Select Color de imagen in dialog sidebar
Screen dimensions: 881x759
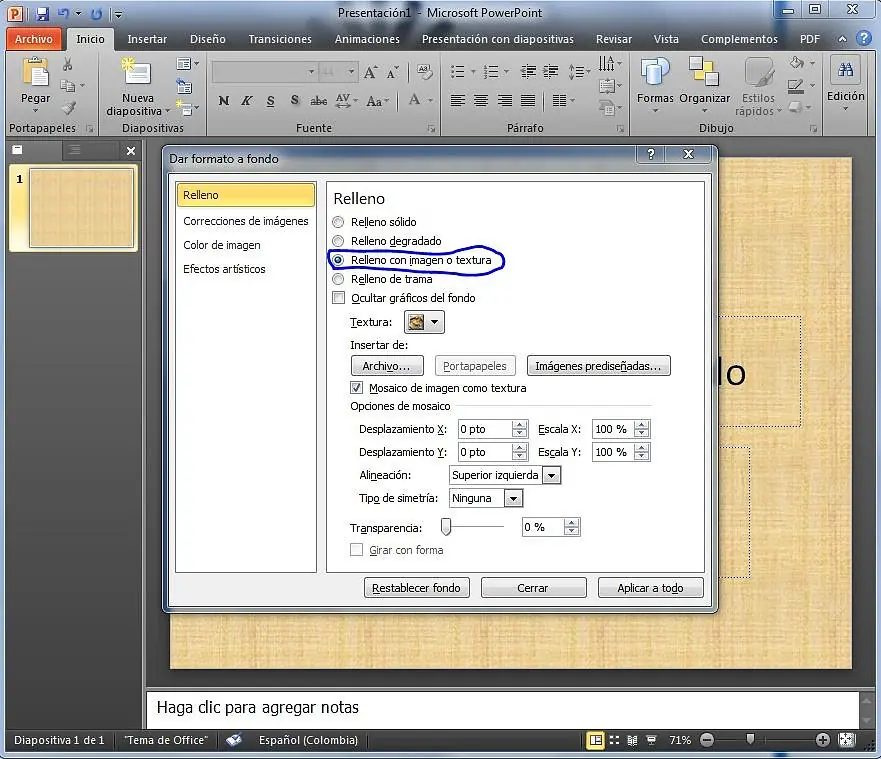[222, 245]
